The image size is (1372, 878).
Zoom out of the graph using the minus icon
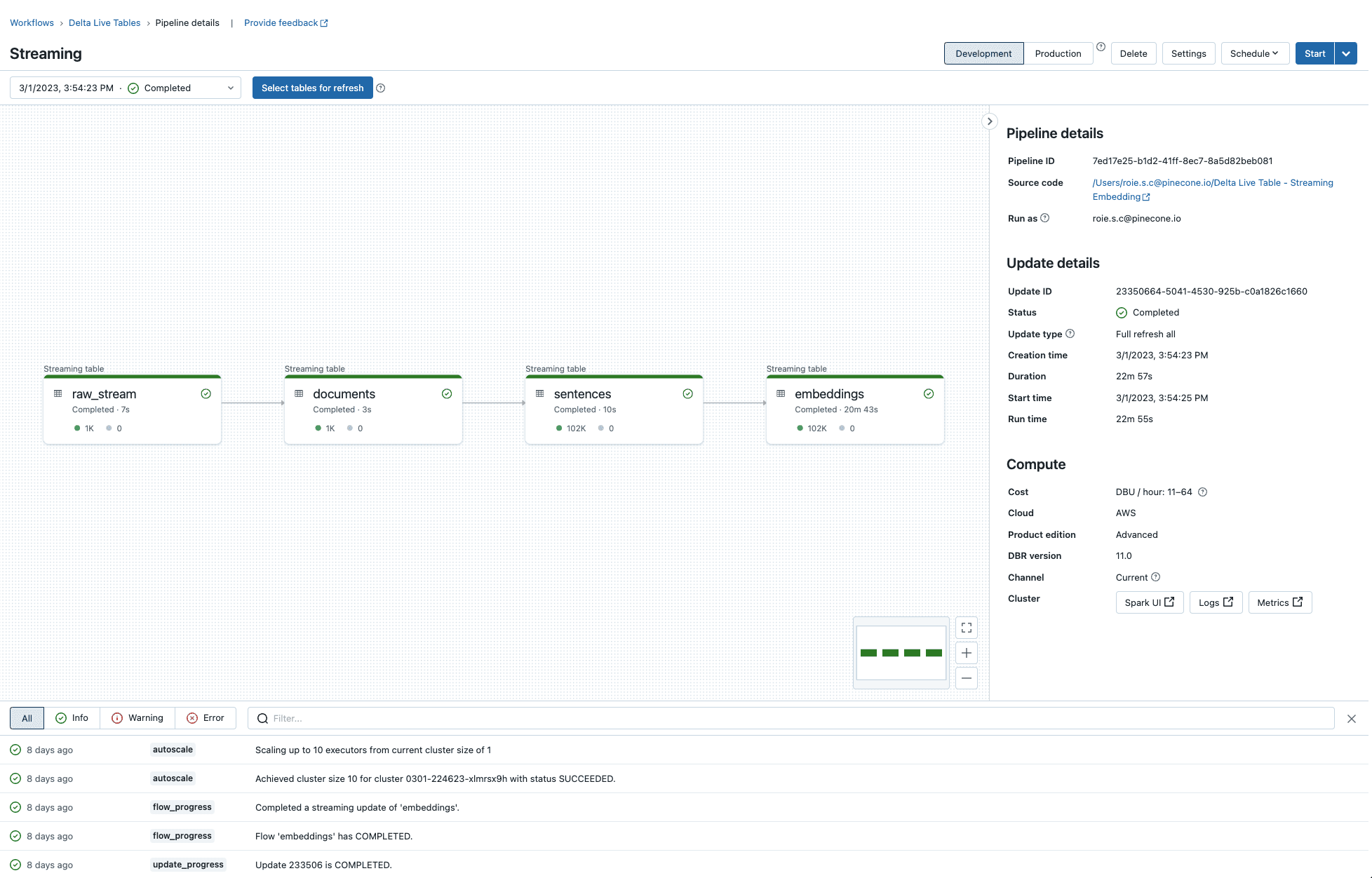966,678
